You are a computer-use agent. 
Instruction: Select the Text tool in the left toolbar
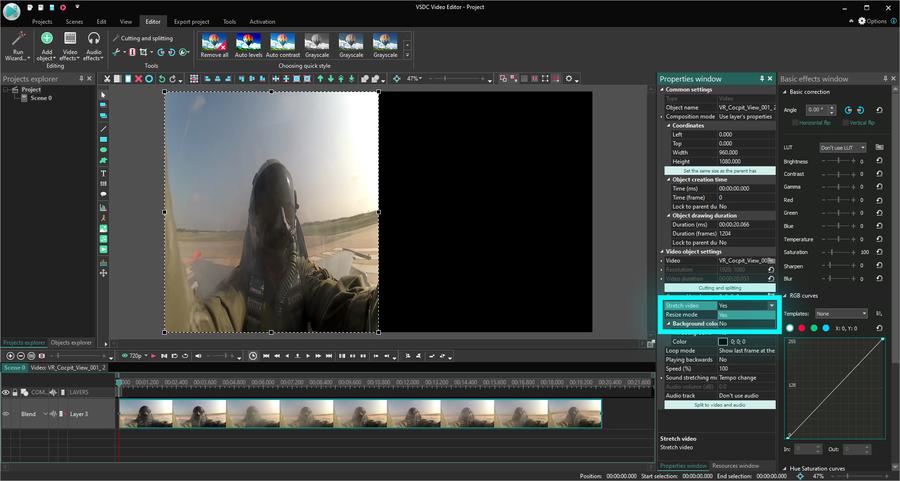(103, 173)
